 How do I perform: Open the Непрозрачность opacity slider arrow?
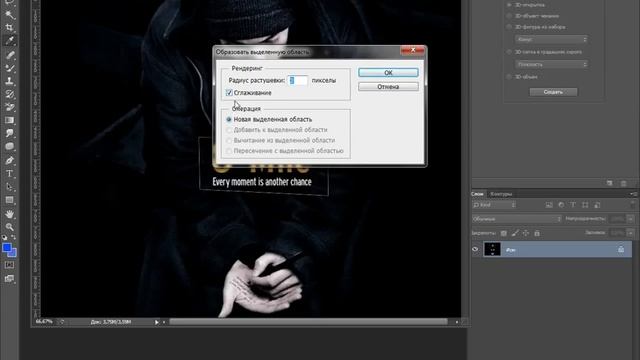[631, 219]
